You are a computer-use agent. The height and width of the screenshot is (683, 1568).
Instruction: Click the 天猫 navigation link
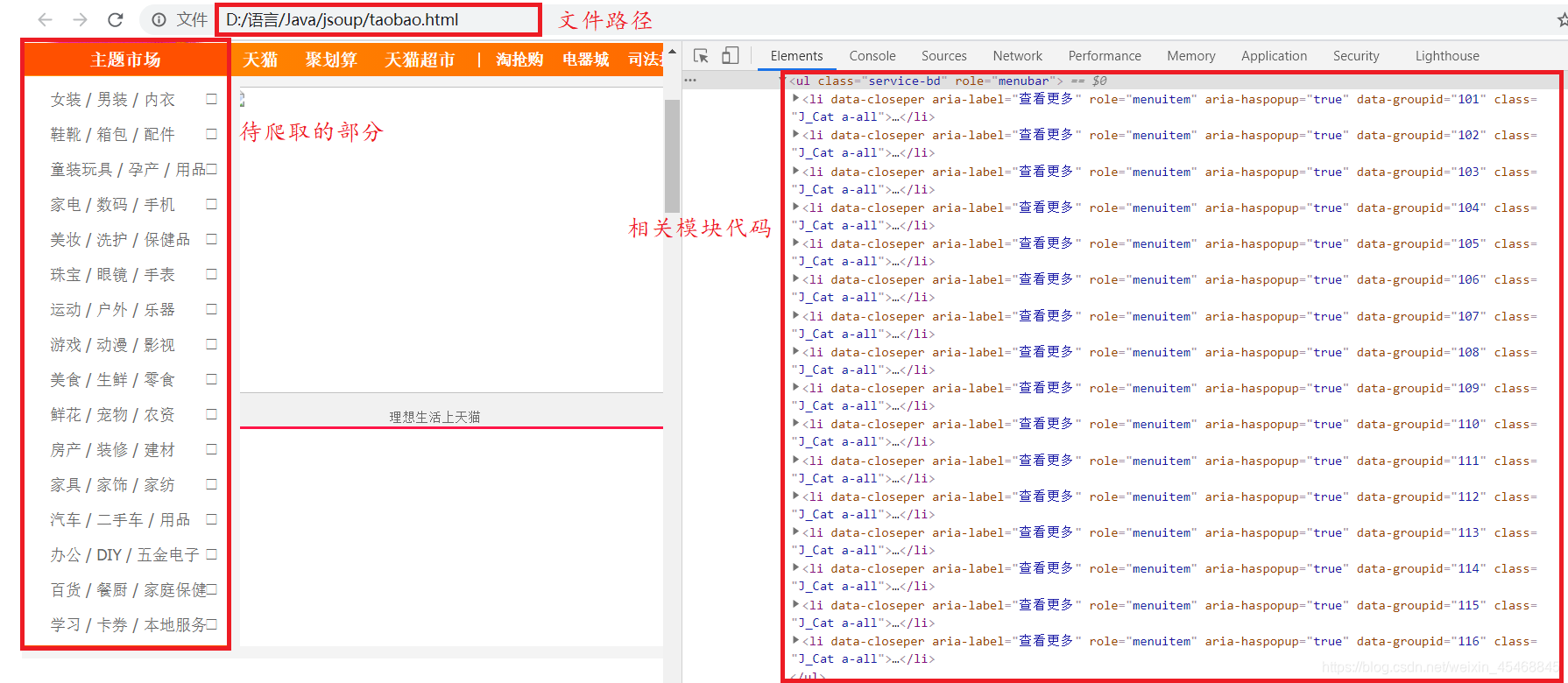tap(260, 60)
